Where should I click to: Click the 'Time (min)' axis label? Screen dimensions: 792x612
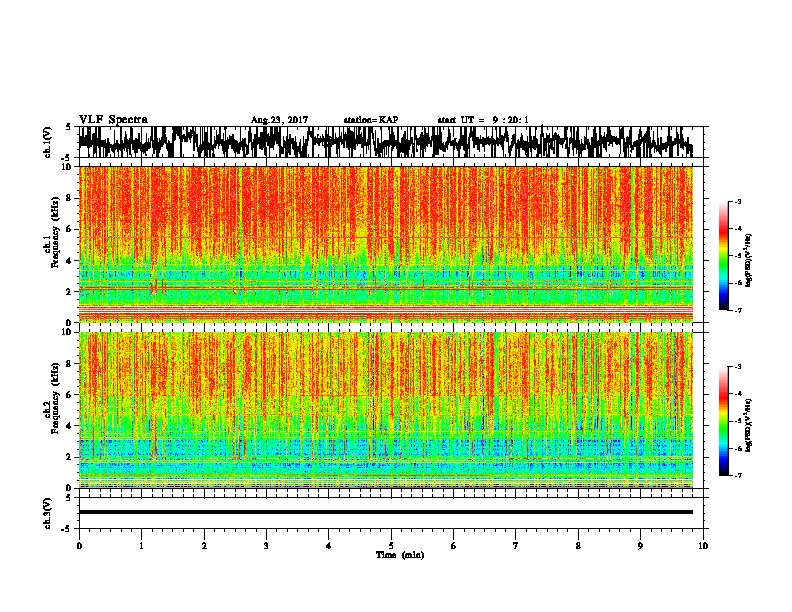pyautogui.click(x=400, y=555)
